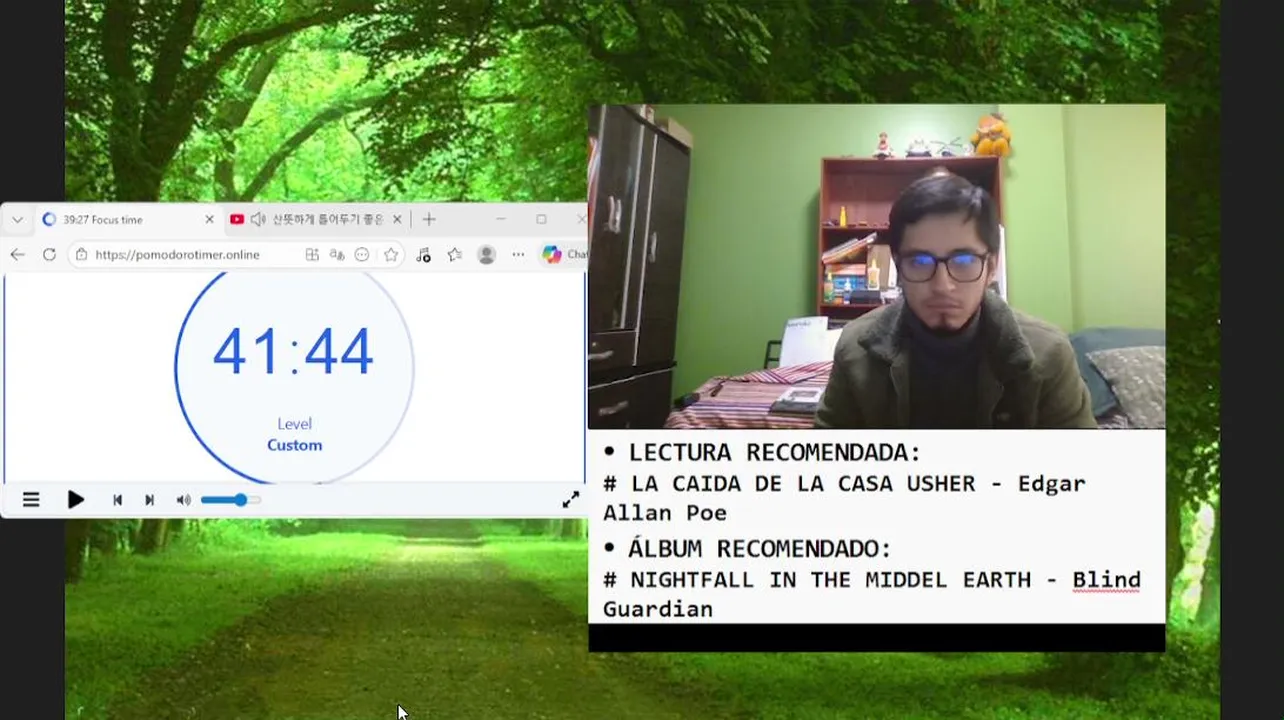This screenshot has height=720, width=1284.
Task: Click the 'LECTURA RECOMENDADA:' heading text
Action: coord(775,452)
